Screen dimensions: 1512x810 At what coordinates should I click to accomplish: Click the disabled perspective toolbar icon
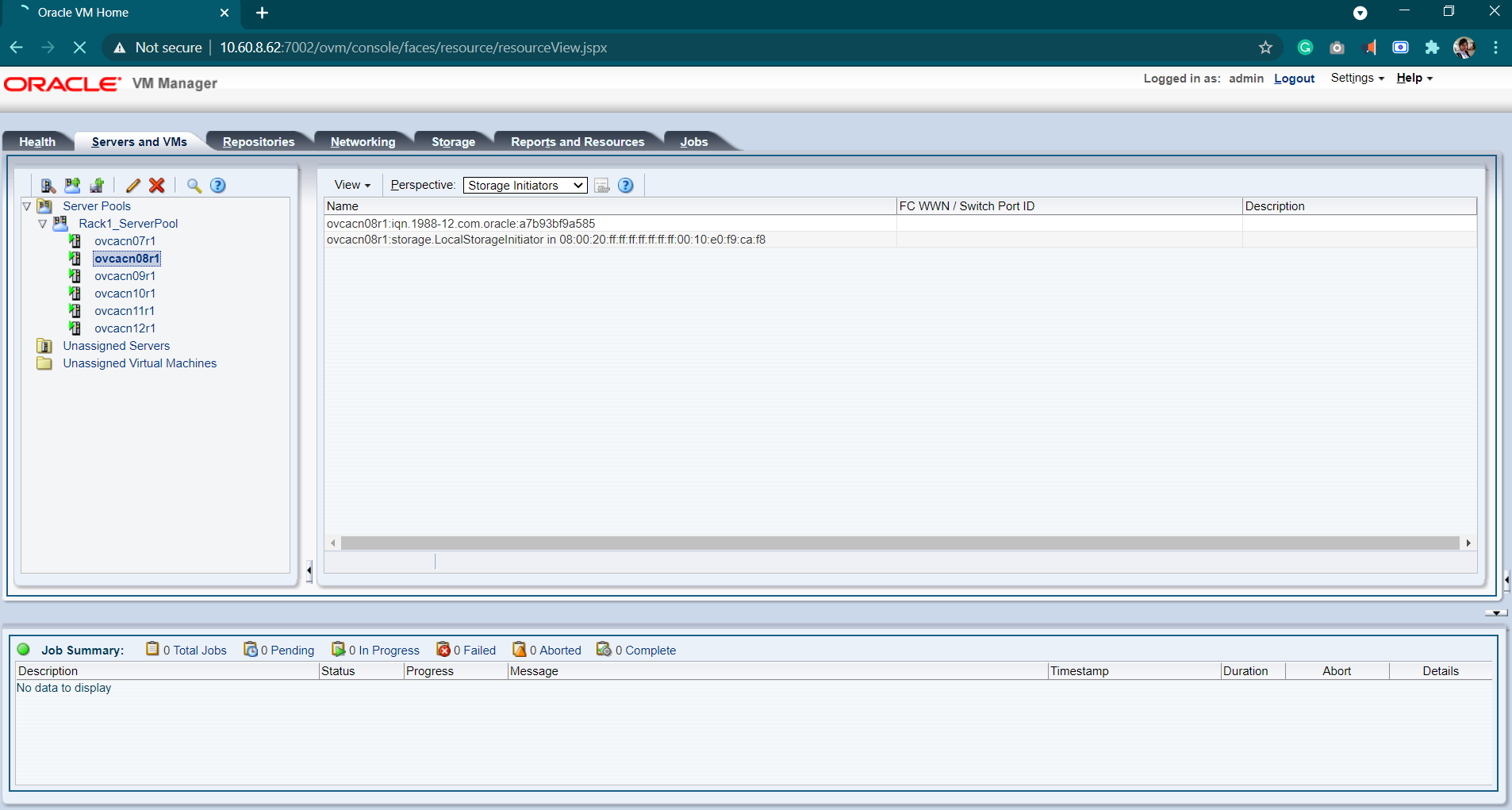602,186
